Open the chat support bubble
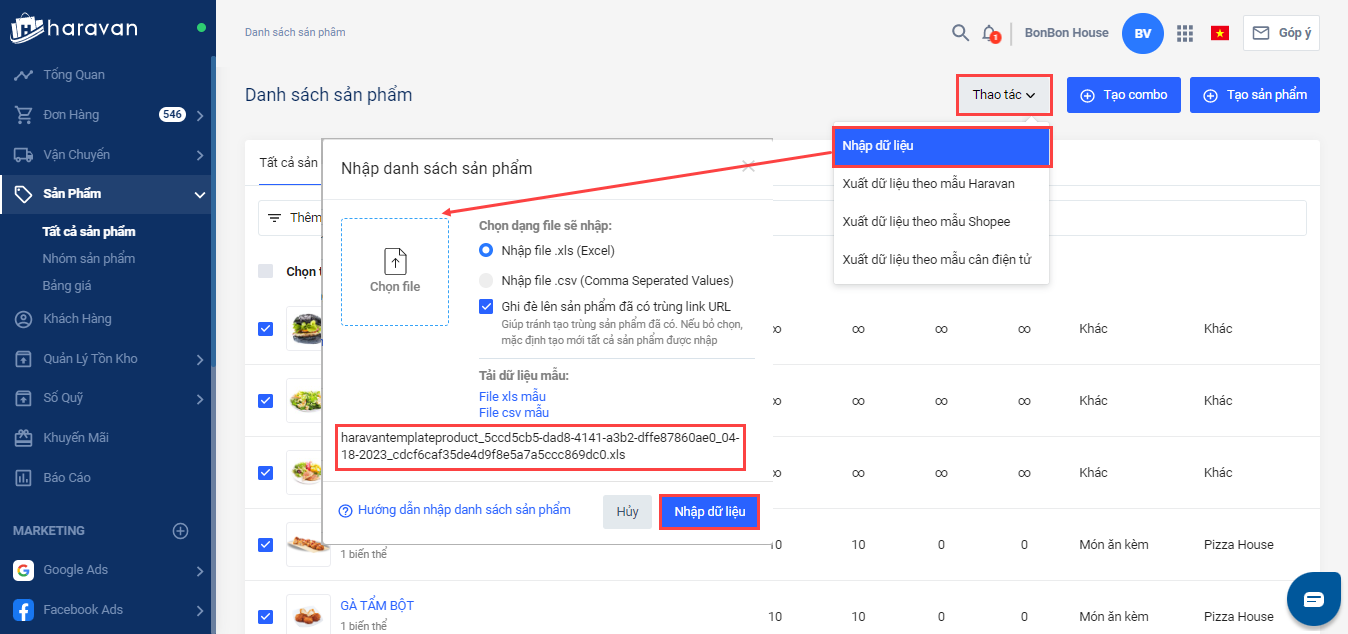Image resolution: width=1348 pixels, height=634 pixels. pos(1313,598)
